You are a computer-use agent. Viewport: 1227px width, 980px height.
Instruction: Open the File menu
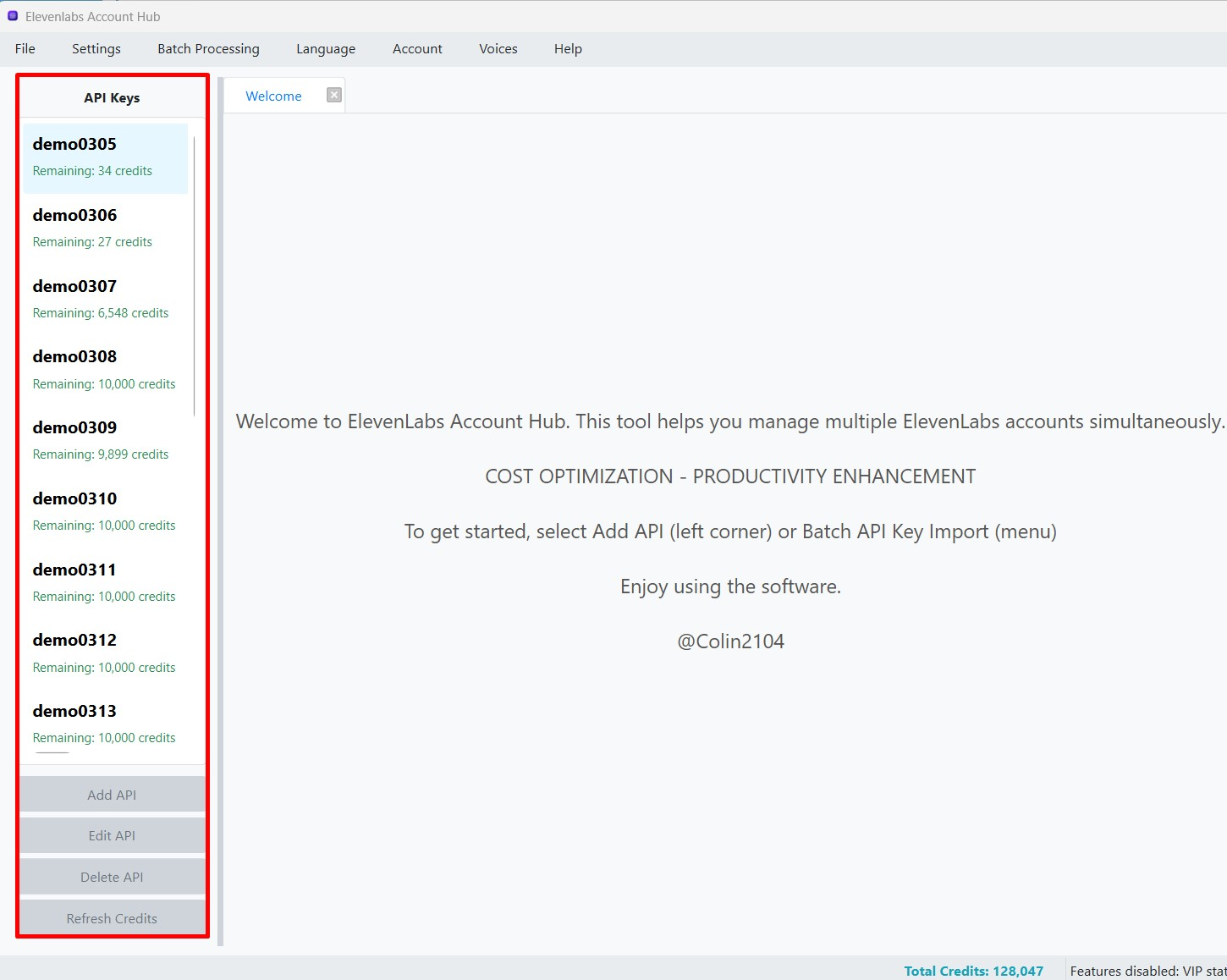(25, 49)
